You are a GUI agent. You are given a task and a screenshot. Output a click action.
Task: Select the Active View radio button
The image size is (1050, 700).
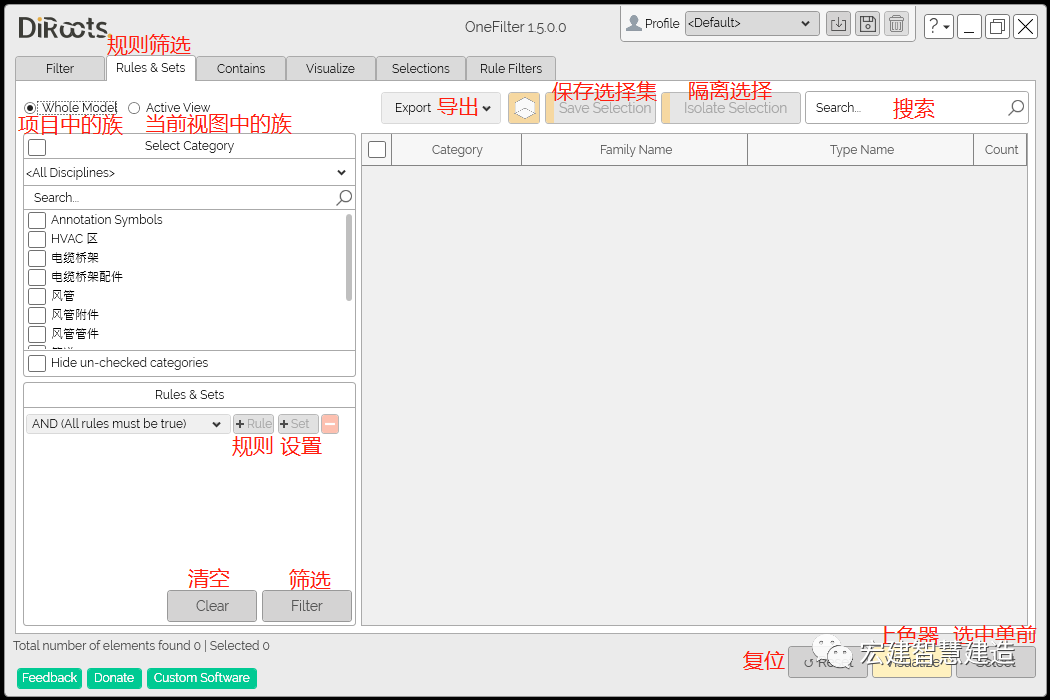click(134, 108)
